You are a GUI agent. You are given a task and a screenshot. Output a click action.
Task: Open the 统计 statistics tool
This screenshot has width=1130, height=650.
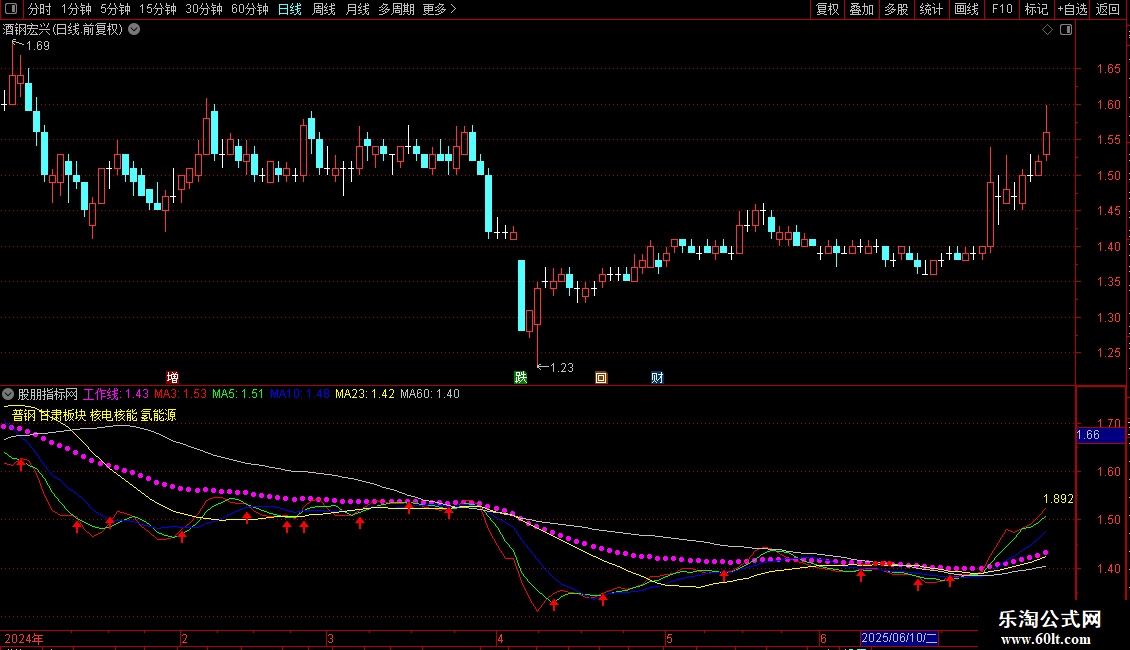pyautogui.click(x=931, y=9)
